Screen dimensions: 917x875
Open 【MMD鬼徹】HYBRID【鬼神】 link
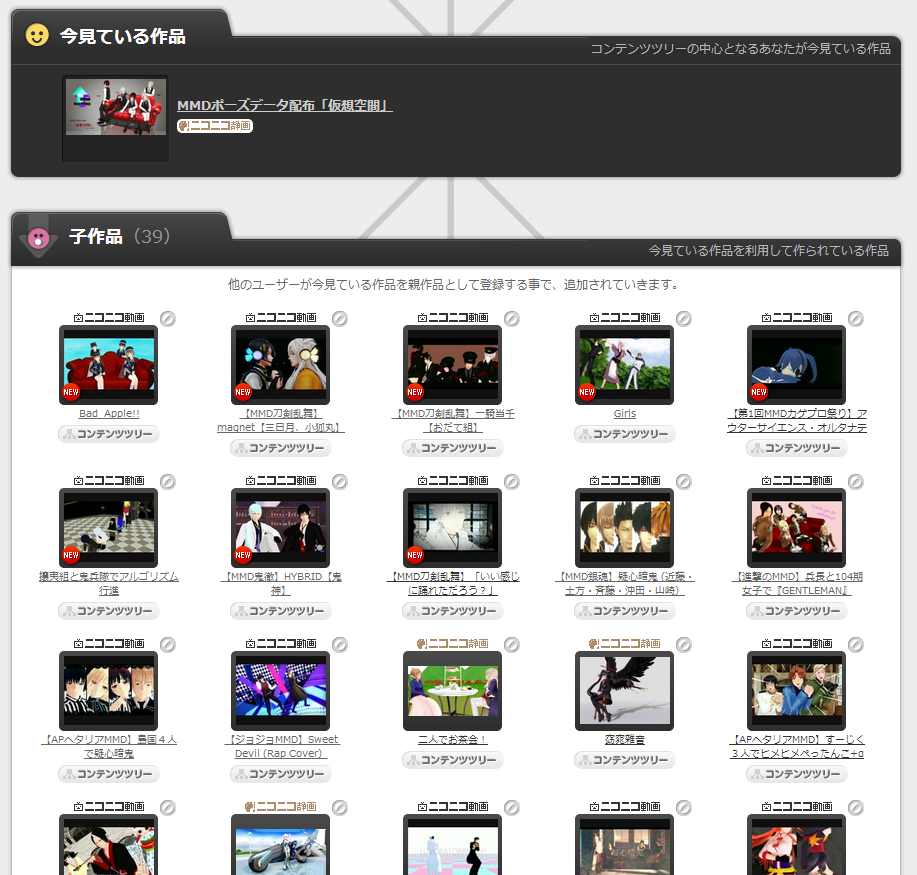(281, 584)
